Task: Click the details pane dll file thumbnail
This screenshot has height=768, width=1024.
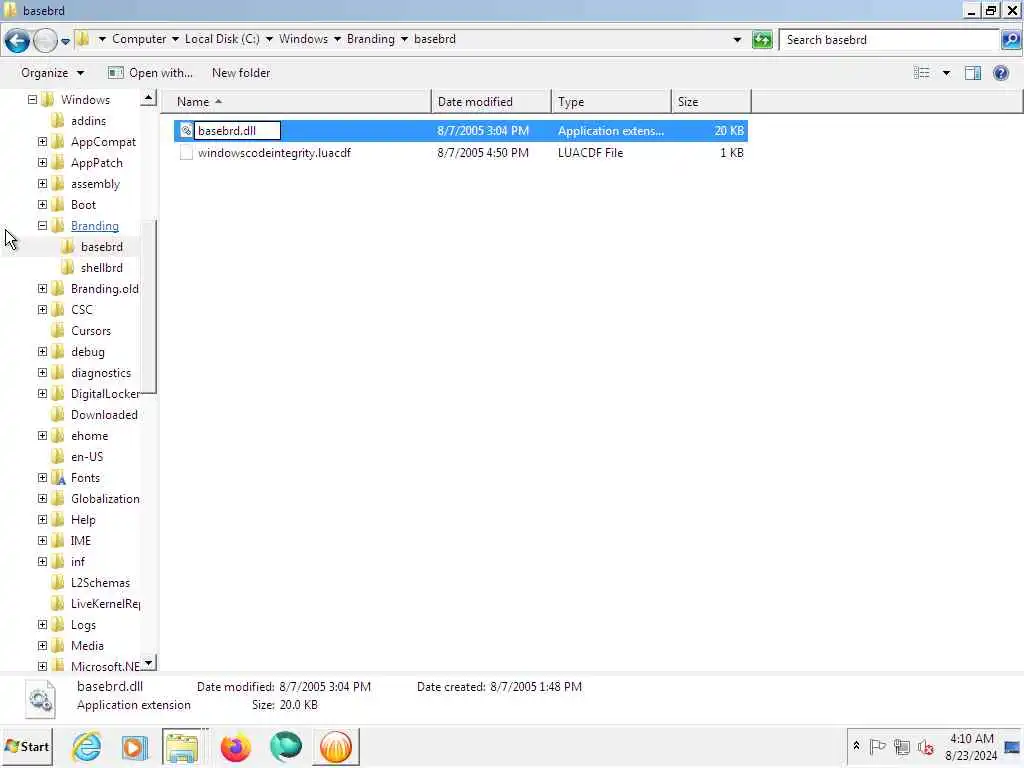Action: 40,699
